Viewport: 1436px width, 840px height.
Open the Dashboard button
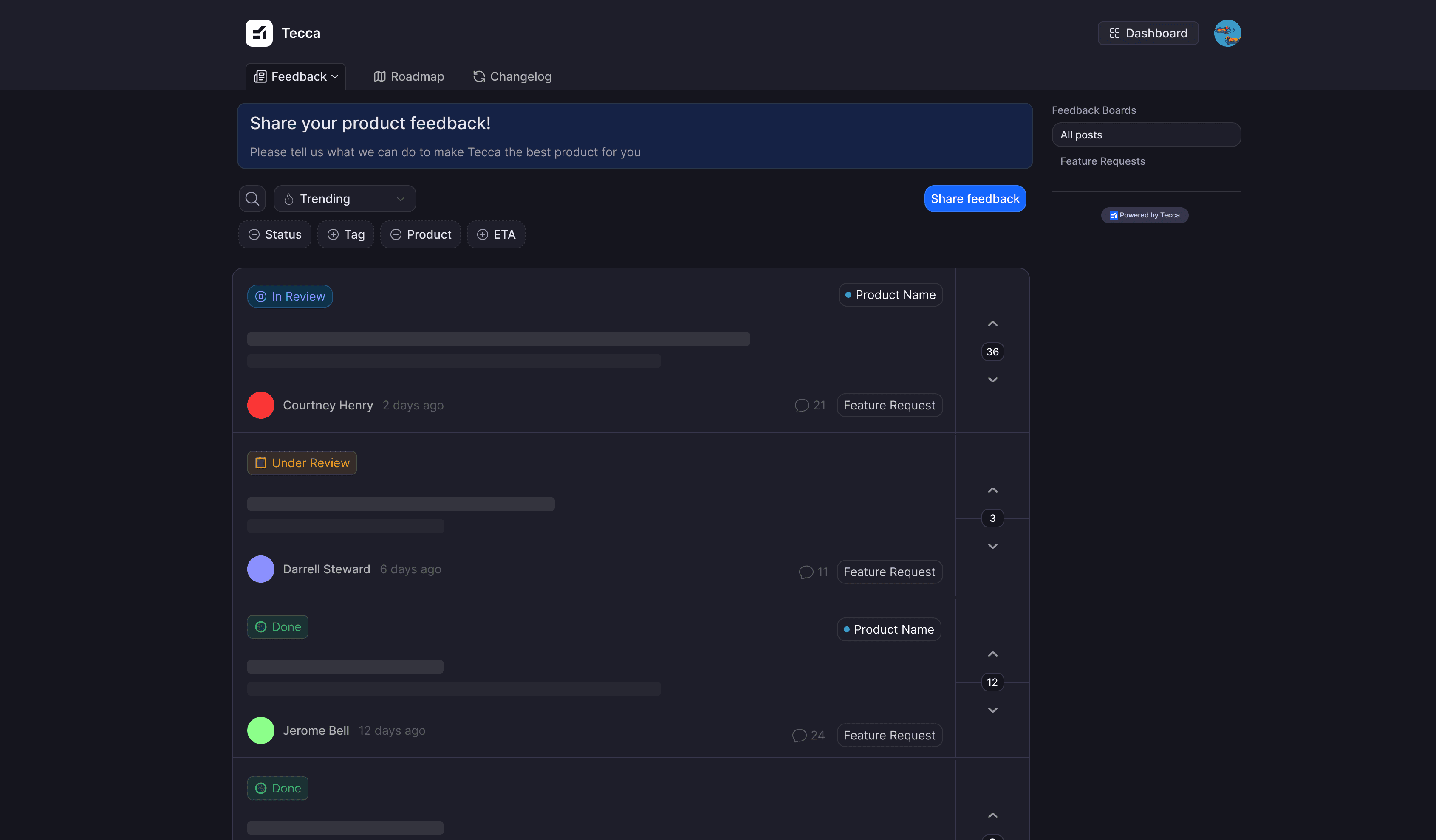(x=1148, y=33)
